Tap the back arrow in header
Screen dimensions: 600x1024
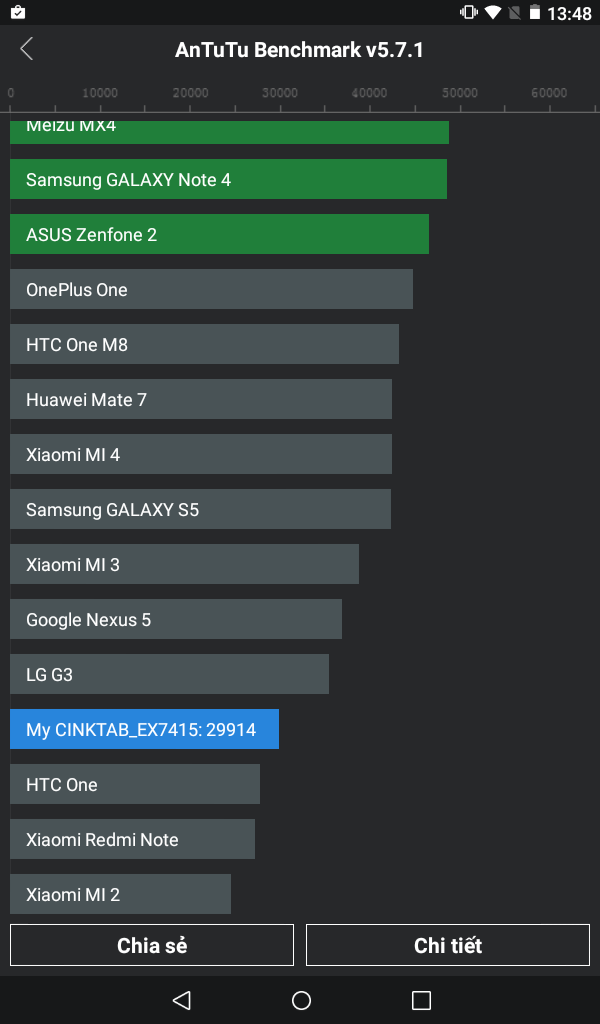pos(27,49)
